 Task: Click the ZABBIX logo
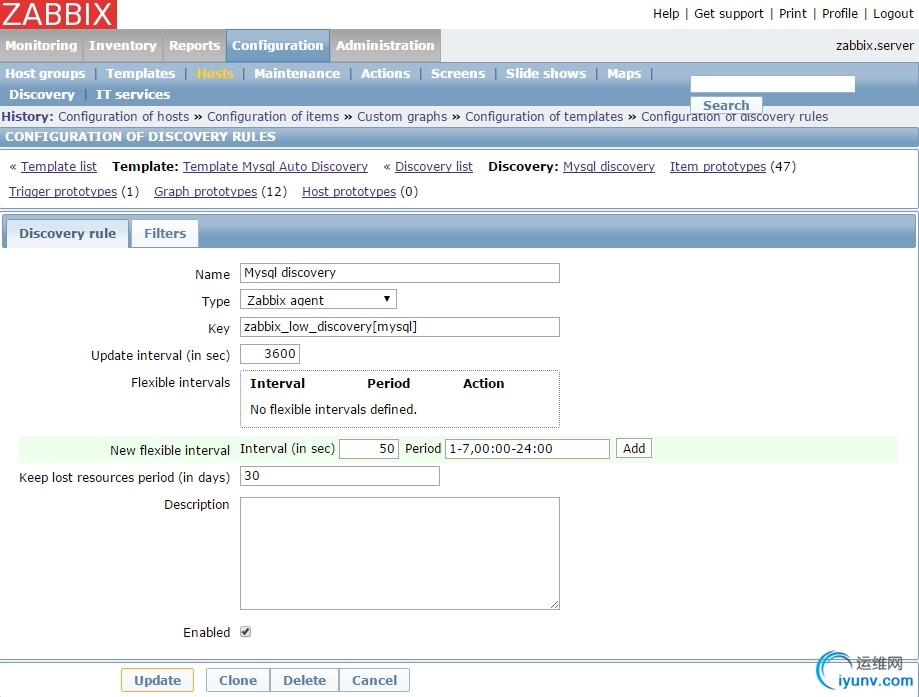click(58, 14)
